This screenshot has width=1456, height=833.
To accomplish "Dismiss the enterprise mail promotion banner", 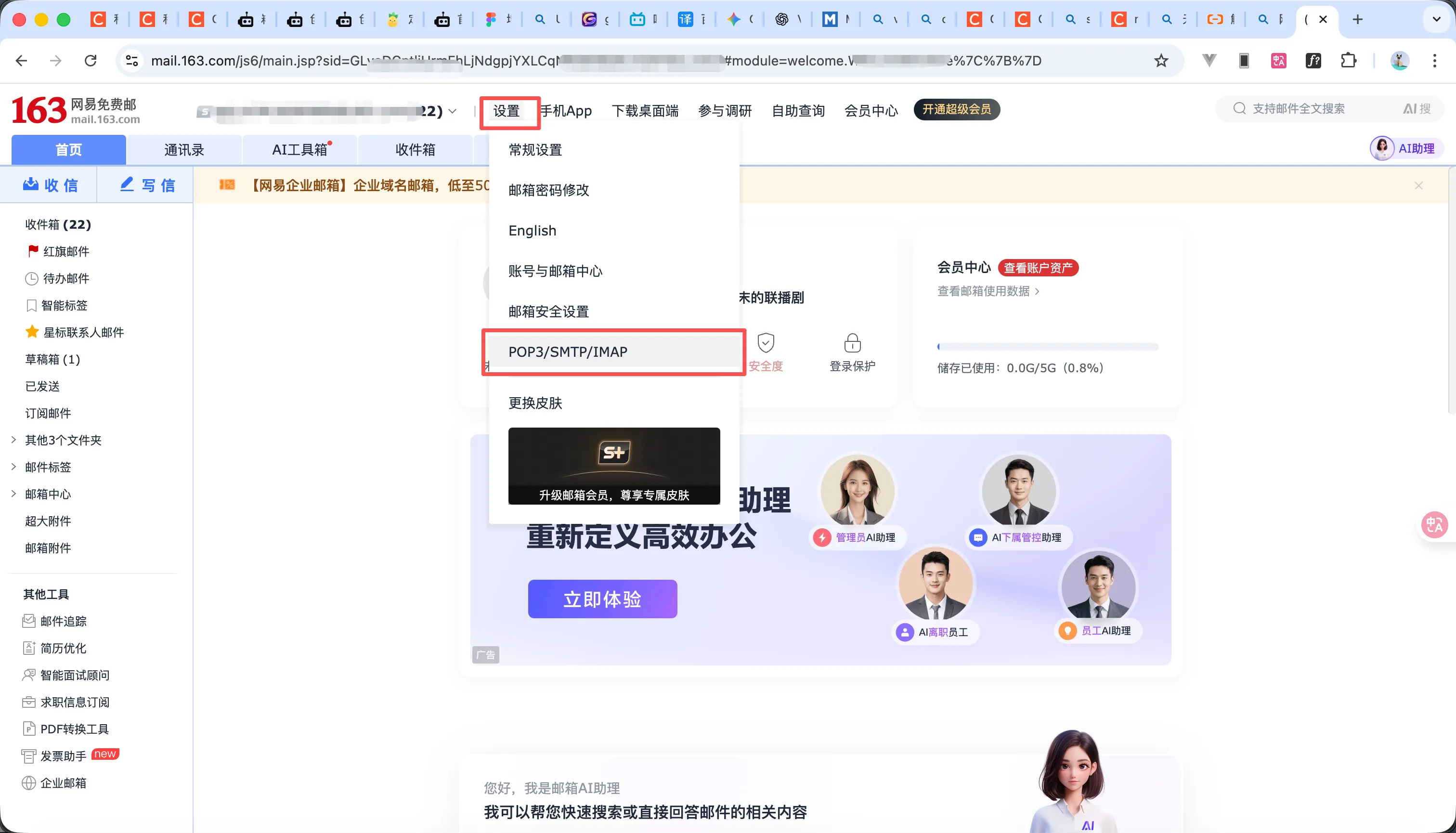I will point(1419,185).
